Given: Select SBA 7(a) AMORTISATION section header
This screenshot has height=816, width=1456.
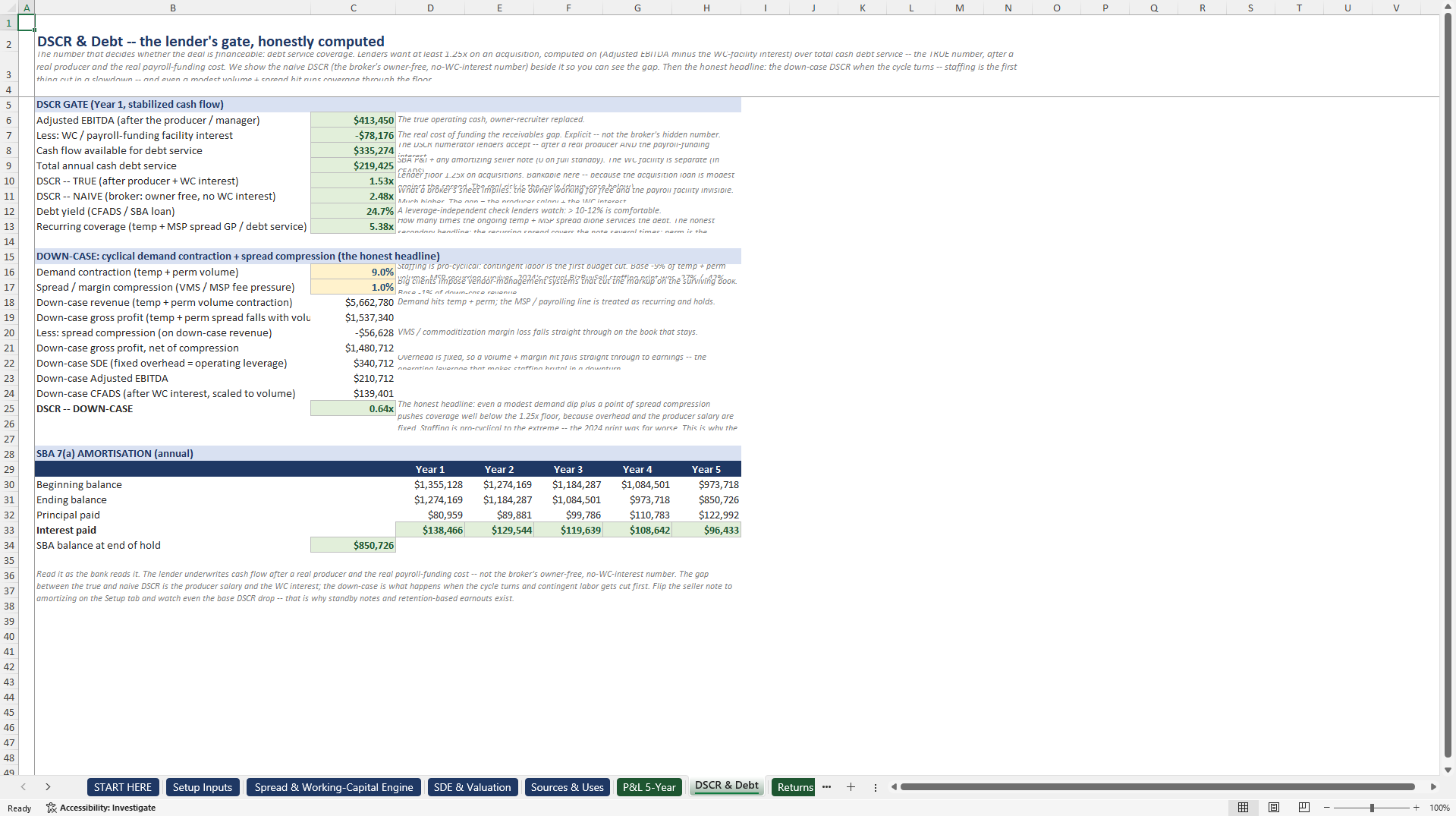Looking at the screenshot, I should coord(388,454).
